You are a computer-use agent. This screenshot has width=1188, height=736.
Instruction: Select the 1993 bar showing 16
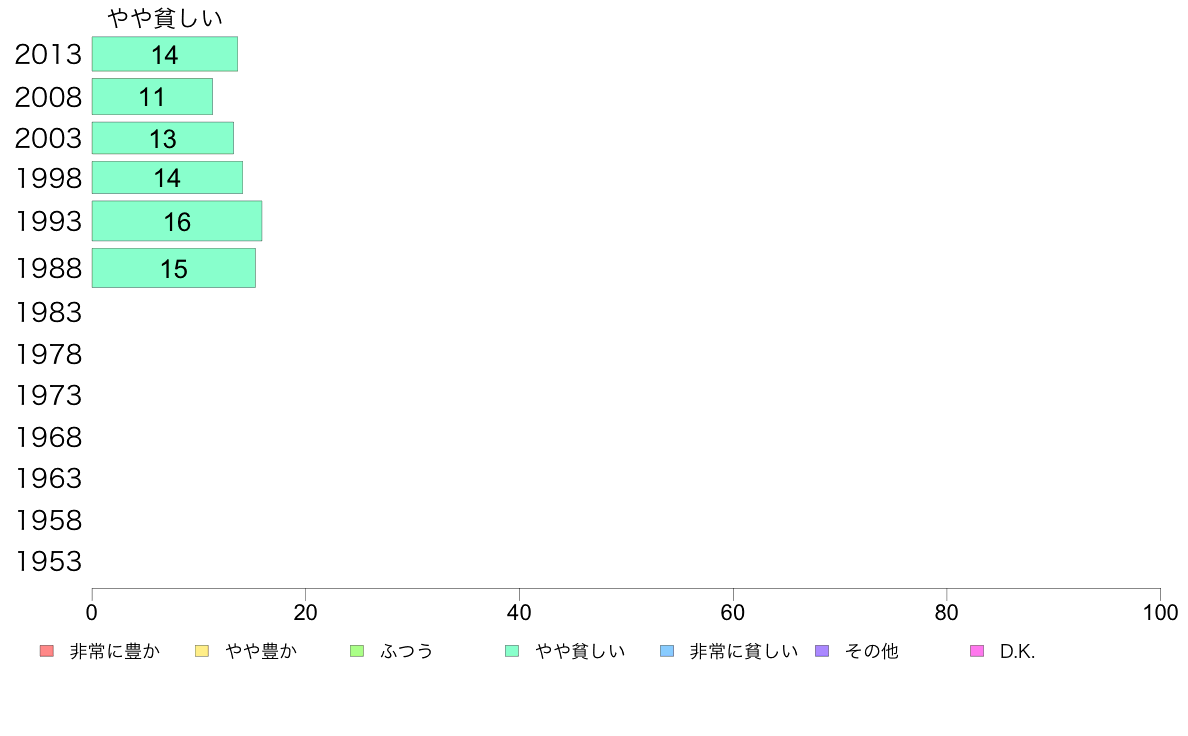177,221
